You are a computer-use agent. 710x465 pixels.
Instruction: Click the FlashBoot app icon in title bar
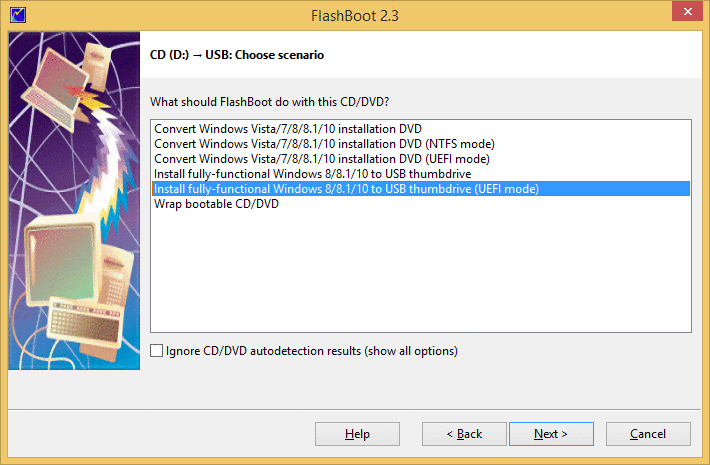pyautogui.click(x=18, y=15)
